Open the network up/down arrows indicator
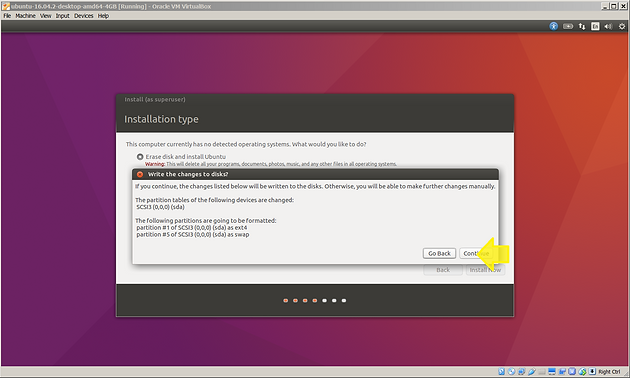The height and width of the screenshot is (378, 630). point(582,26)
